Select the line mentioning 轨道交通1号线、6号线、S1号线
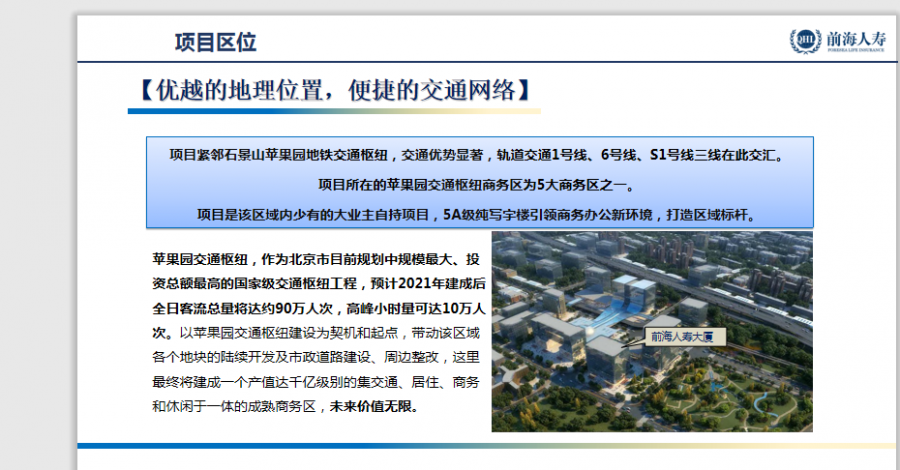This screenshot has height=470, width=900. [478, 155]
